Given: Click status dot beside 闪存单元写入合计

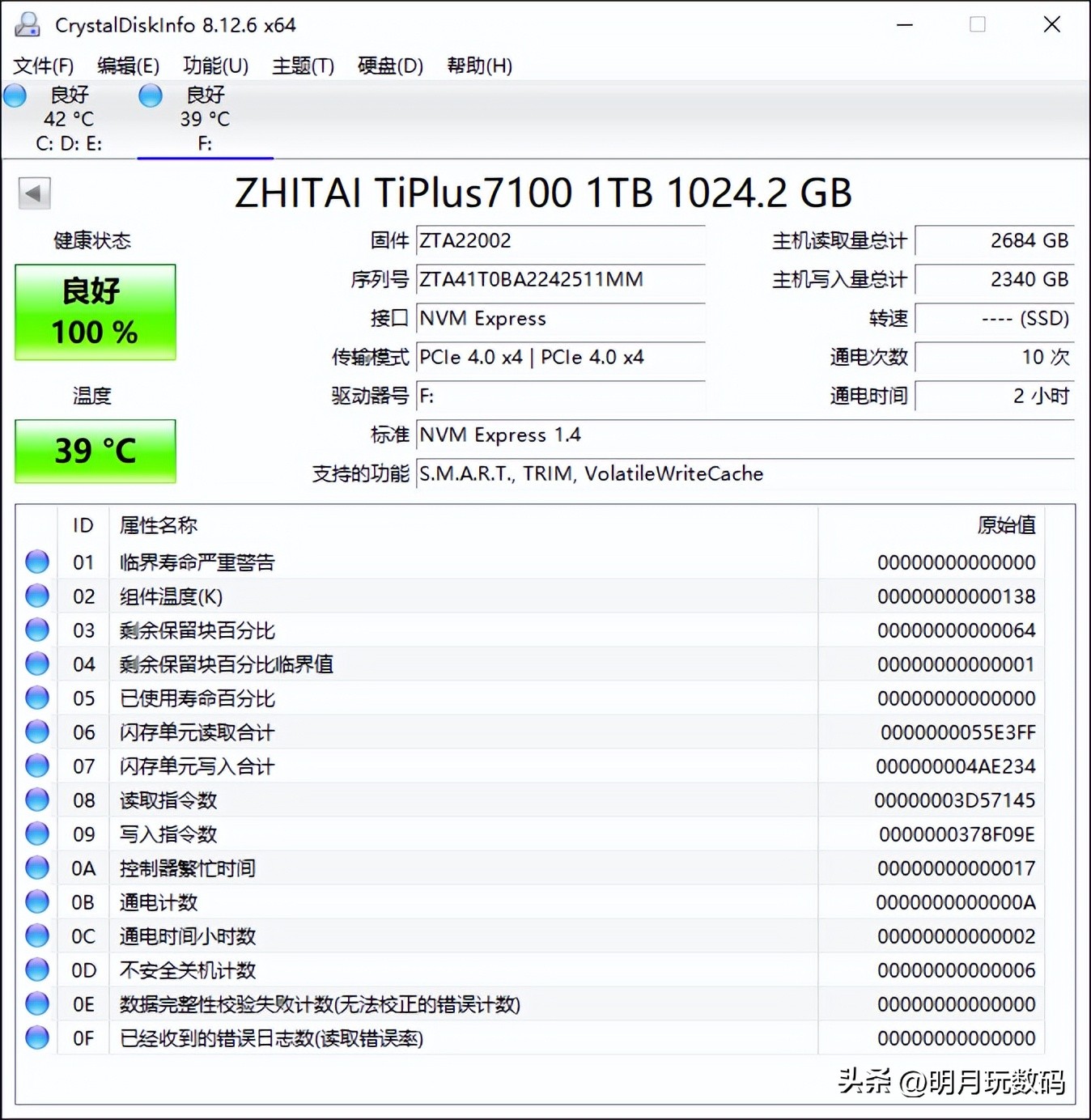Looking at the screenshot, I should coord(36,766).
